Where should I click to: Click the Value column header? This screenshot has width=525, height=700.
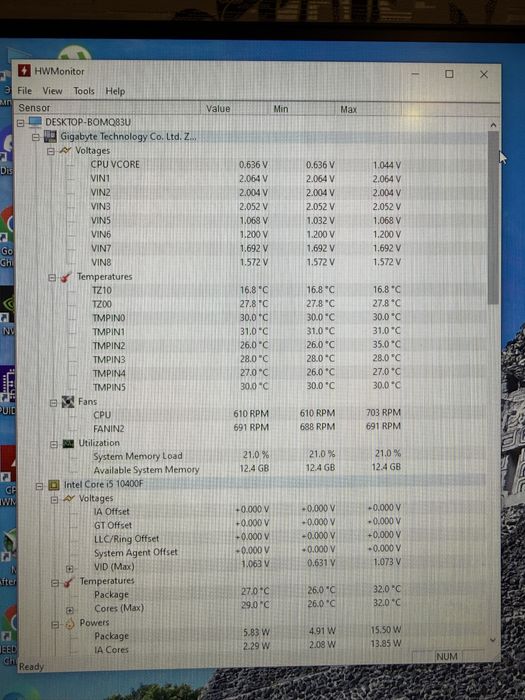[x=234, y=108]
